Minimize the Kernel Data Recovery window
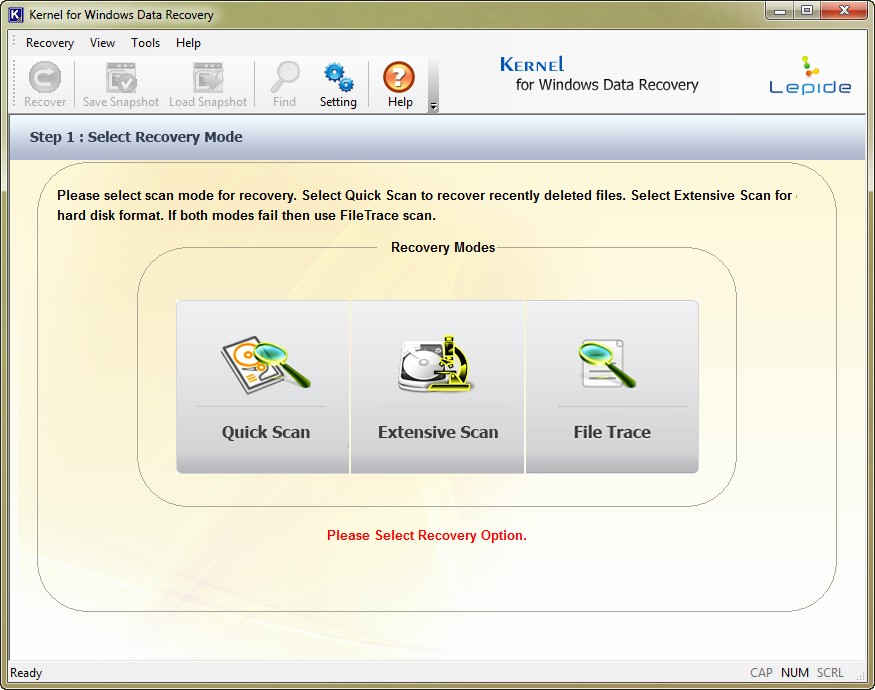 780,11
